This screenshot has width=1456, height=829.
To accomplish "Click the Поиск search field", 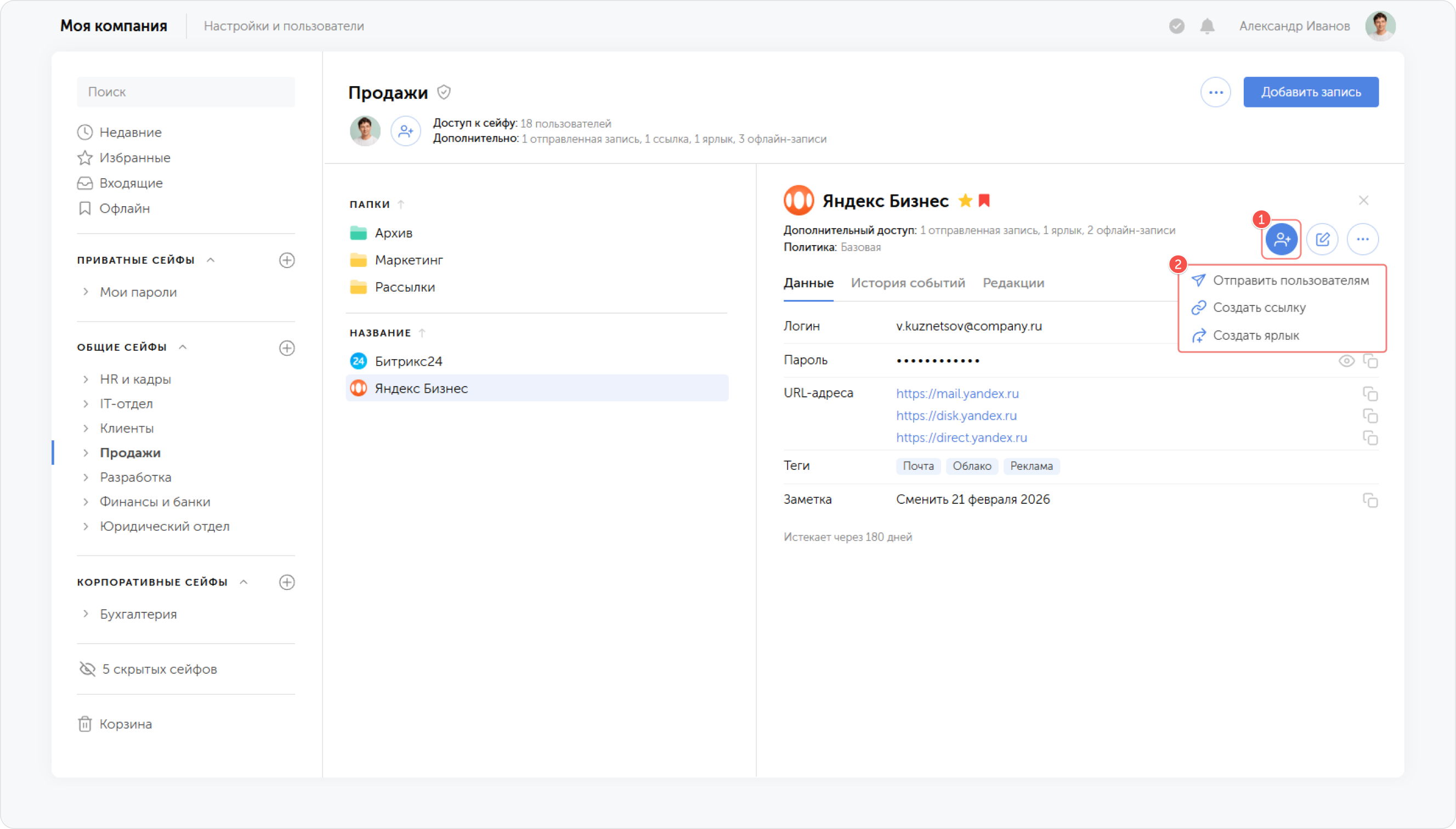I will 185,92.
